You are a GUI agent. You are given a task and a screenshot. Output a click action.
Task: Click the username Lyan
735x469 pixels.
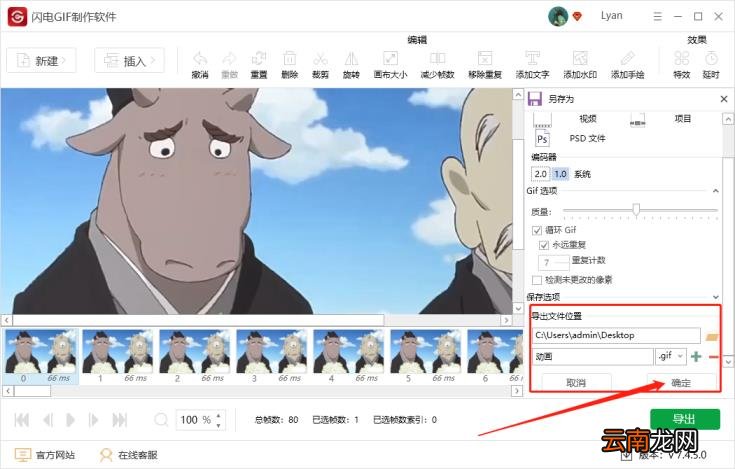point(612,15)
